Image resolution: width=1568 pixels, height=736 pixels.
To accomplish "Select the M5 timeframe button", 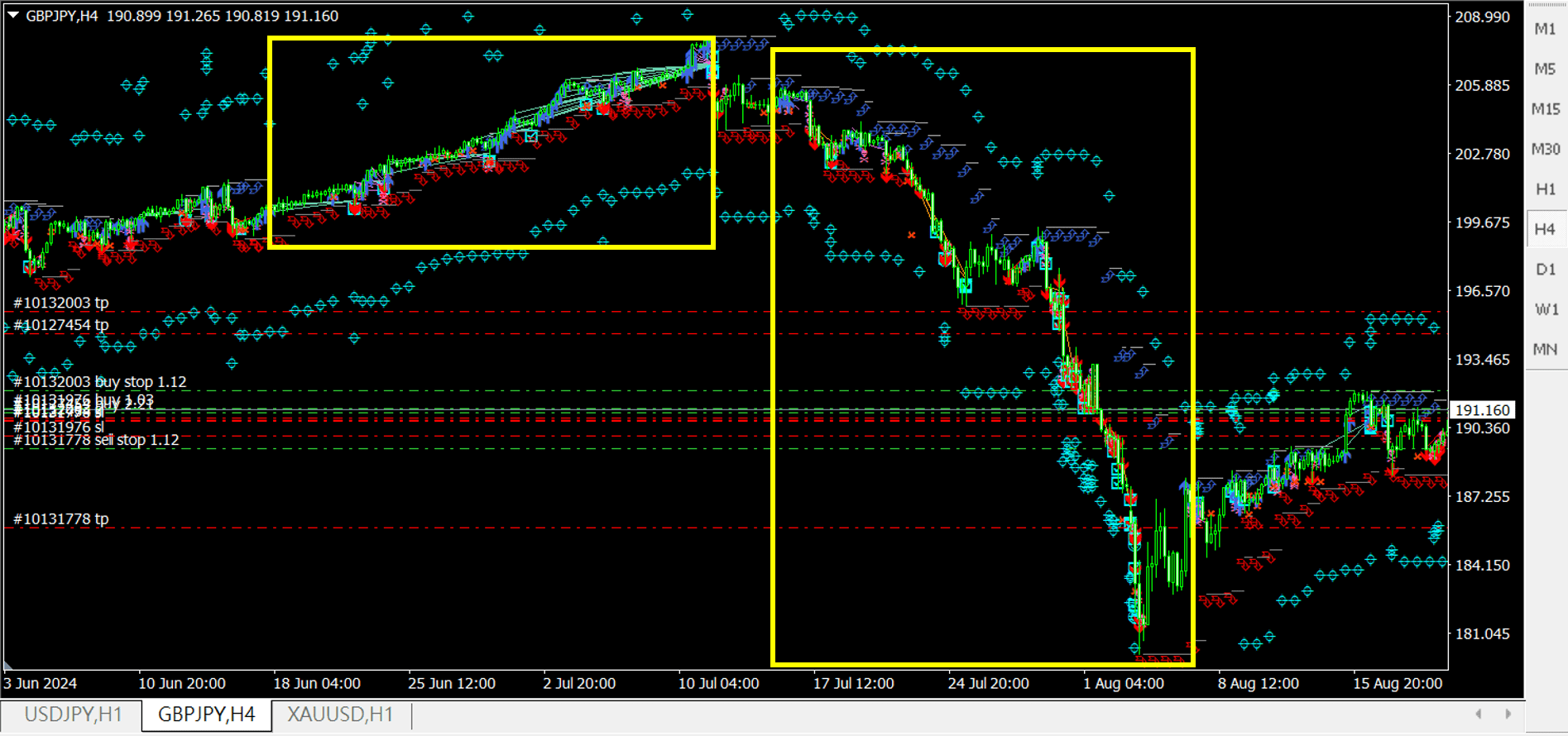I will (x=1544, y=69).
